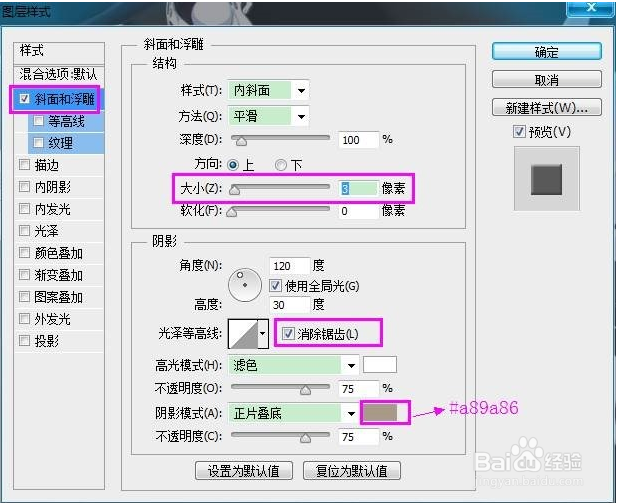Click the 深度(D) slider handle

[241, 141]
